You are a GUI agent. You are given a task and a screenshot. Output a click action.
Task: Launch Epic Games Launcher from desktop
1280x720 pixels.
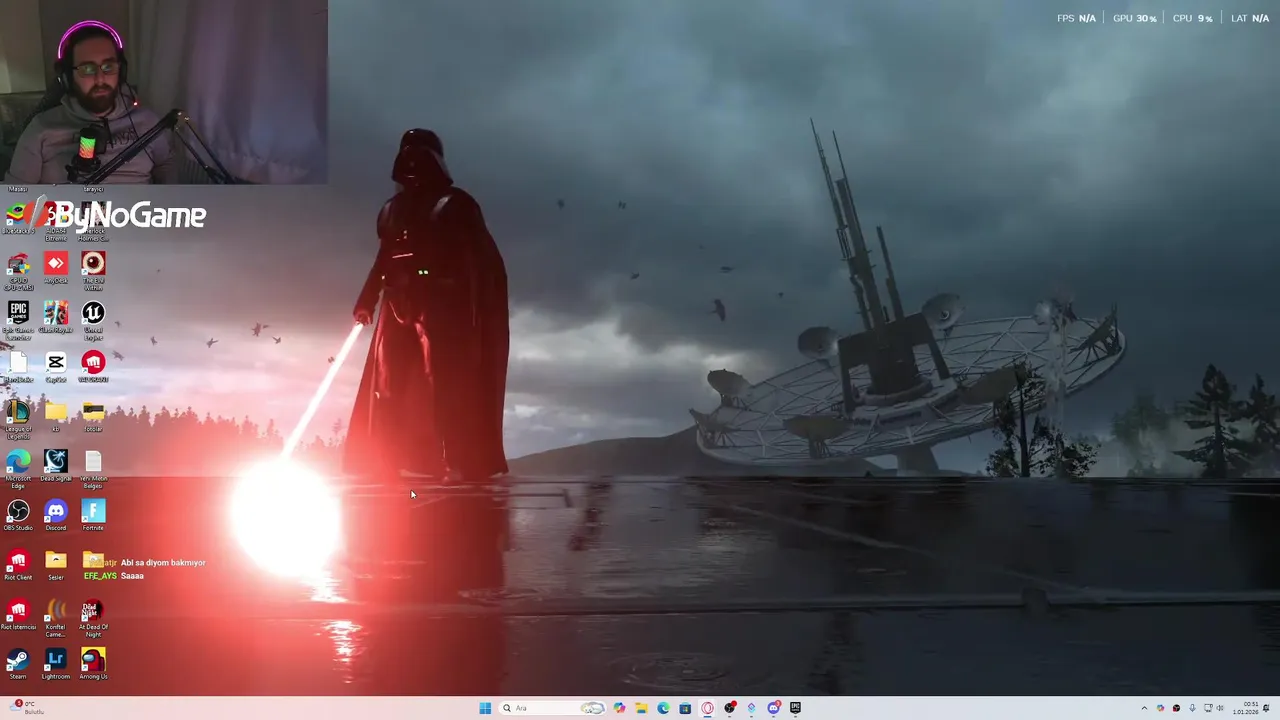[18, 320]
